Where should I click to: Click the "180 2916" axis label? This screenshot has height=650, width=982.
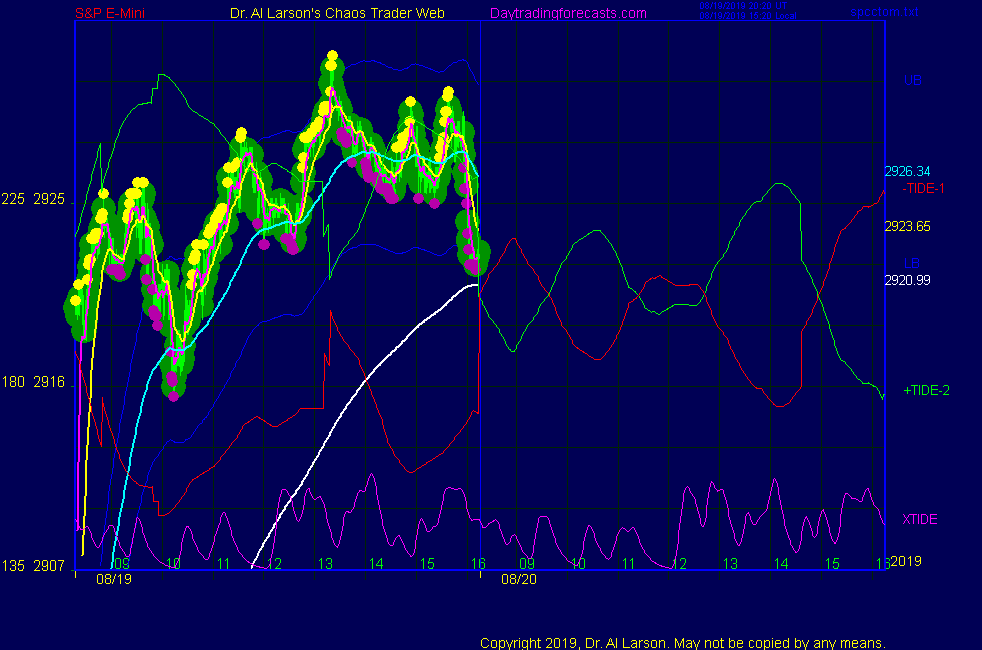33,382
